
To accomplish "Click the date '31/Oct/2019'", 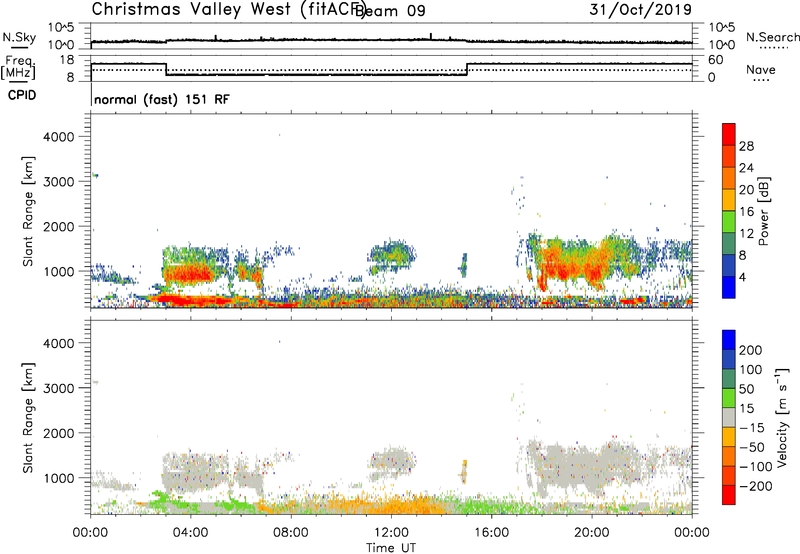I will 640,9.
